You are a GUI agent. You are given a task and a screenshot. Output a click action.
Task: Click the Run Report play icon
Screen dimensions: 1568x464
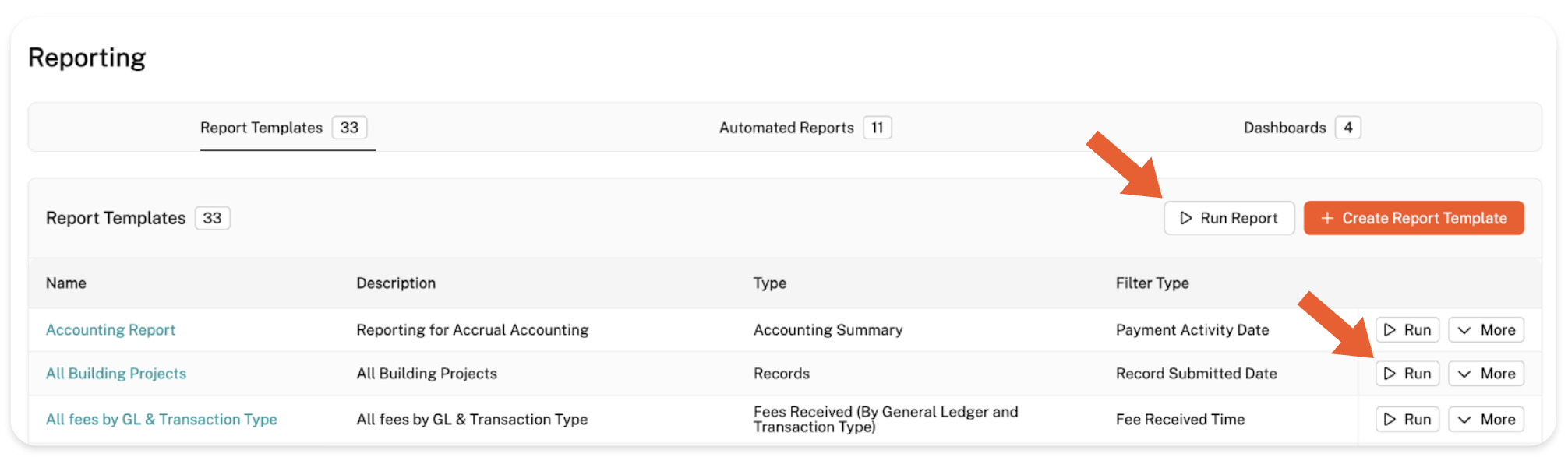coord(1185,218)
